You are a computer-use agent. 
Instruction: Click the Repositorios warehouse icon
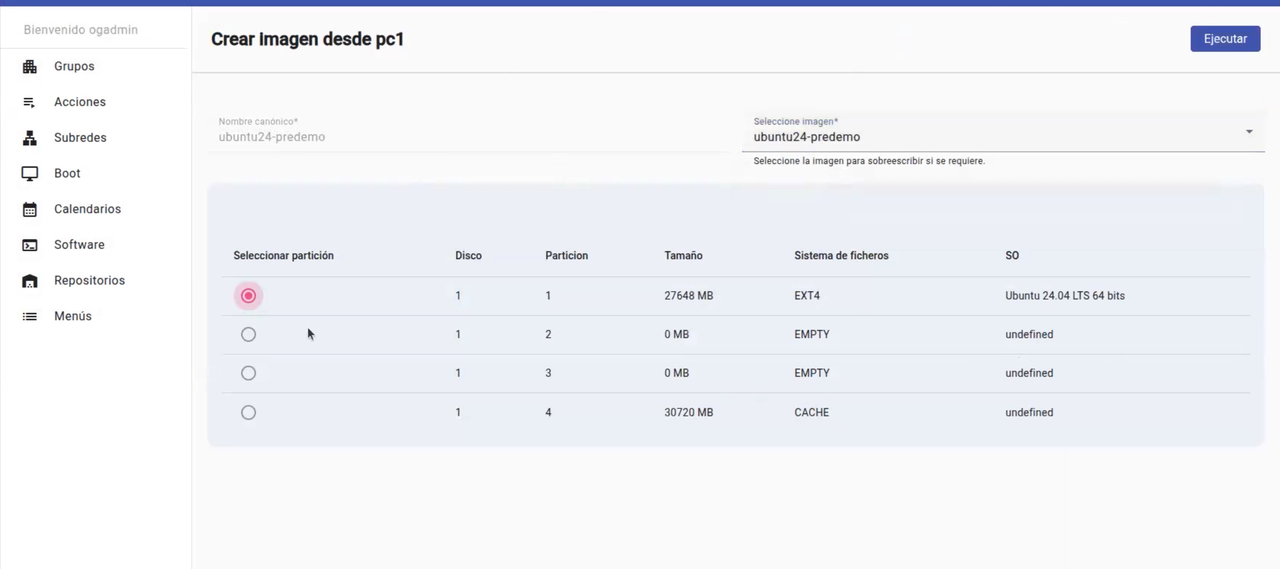30,281
